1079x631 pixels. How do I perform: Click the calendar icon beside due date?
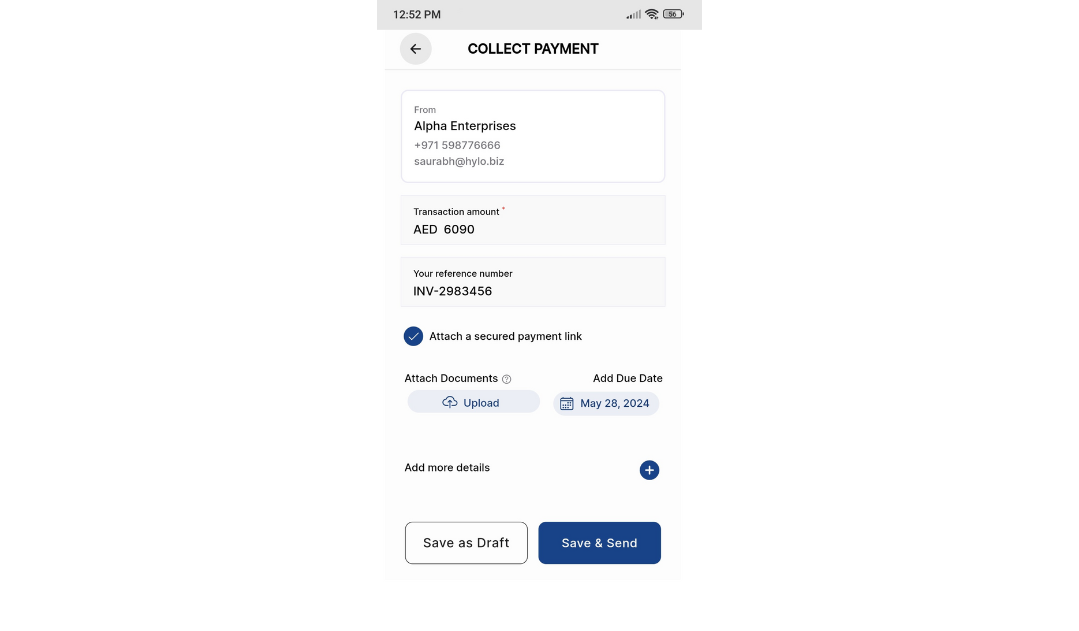[567, 403]
